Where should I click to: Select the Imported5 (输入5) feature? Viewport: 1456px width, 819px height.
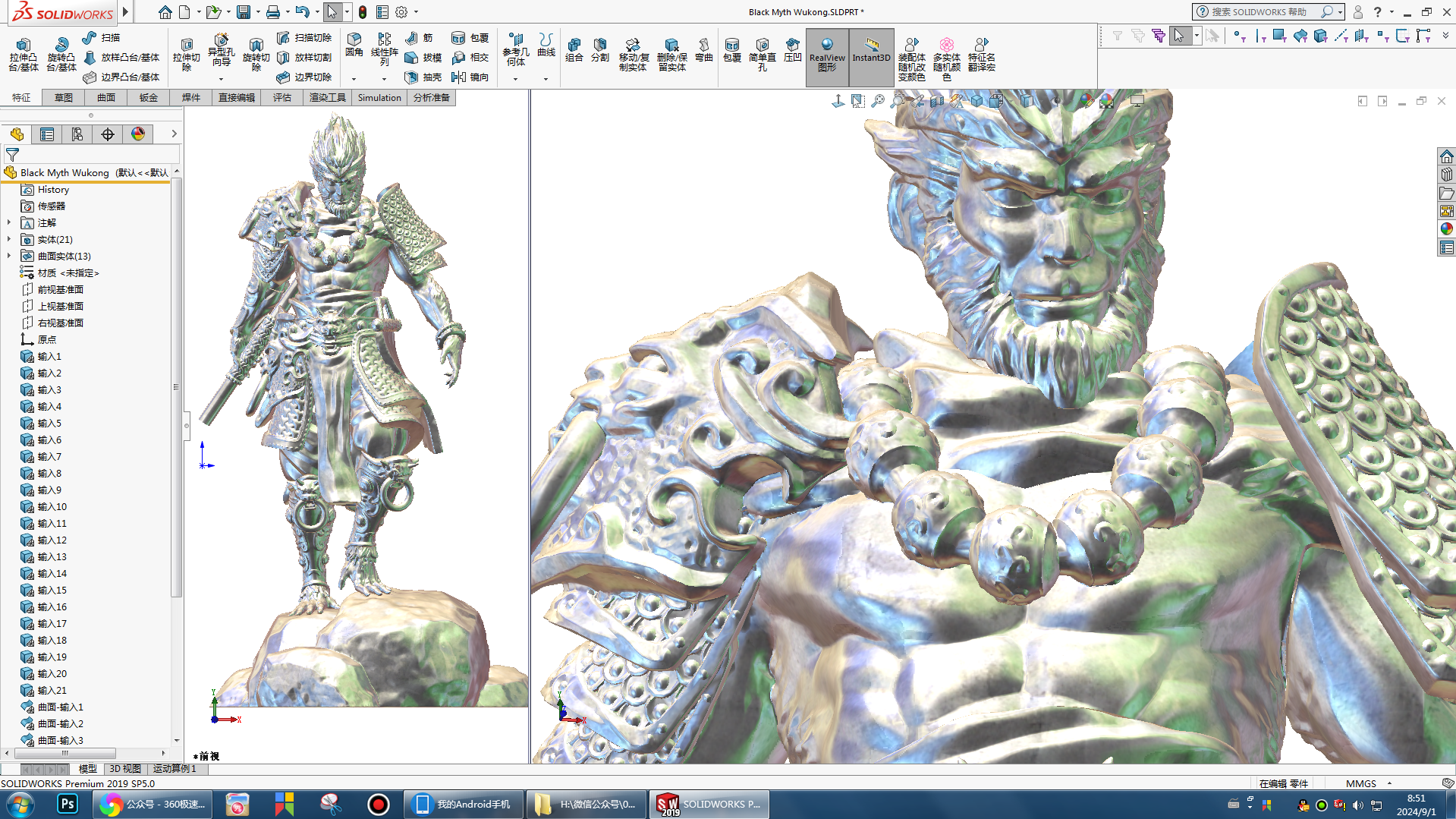41,424
